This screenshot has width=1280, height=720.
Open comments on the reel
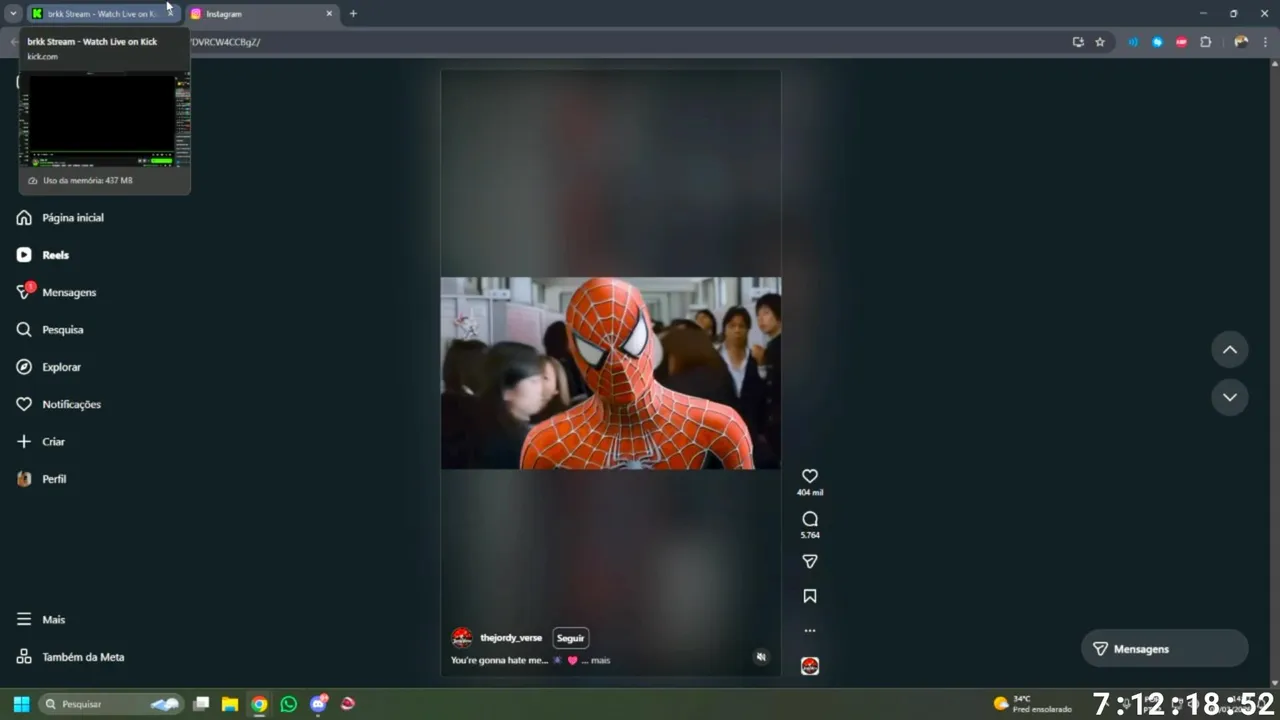tap(810, 519)
